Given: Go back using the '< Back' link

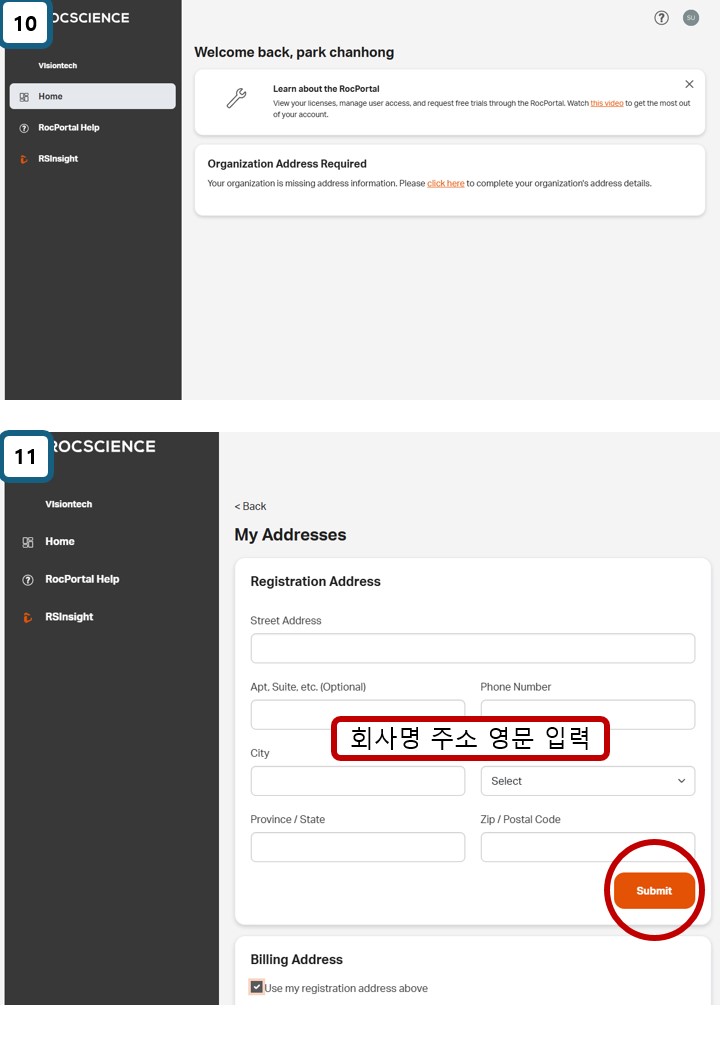Looking at the screenshot, I should [x=250, y=506].
